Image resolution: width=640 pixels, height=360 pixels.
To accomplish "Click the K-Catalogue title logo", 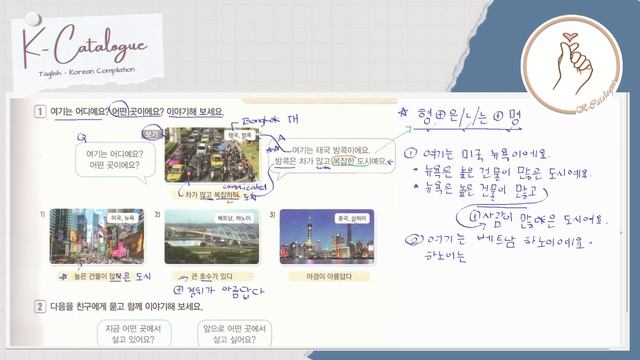I will (84, 46).
